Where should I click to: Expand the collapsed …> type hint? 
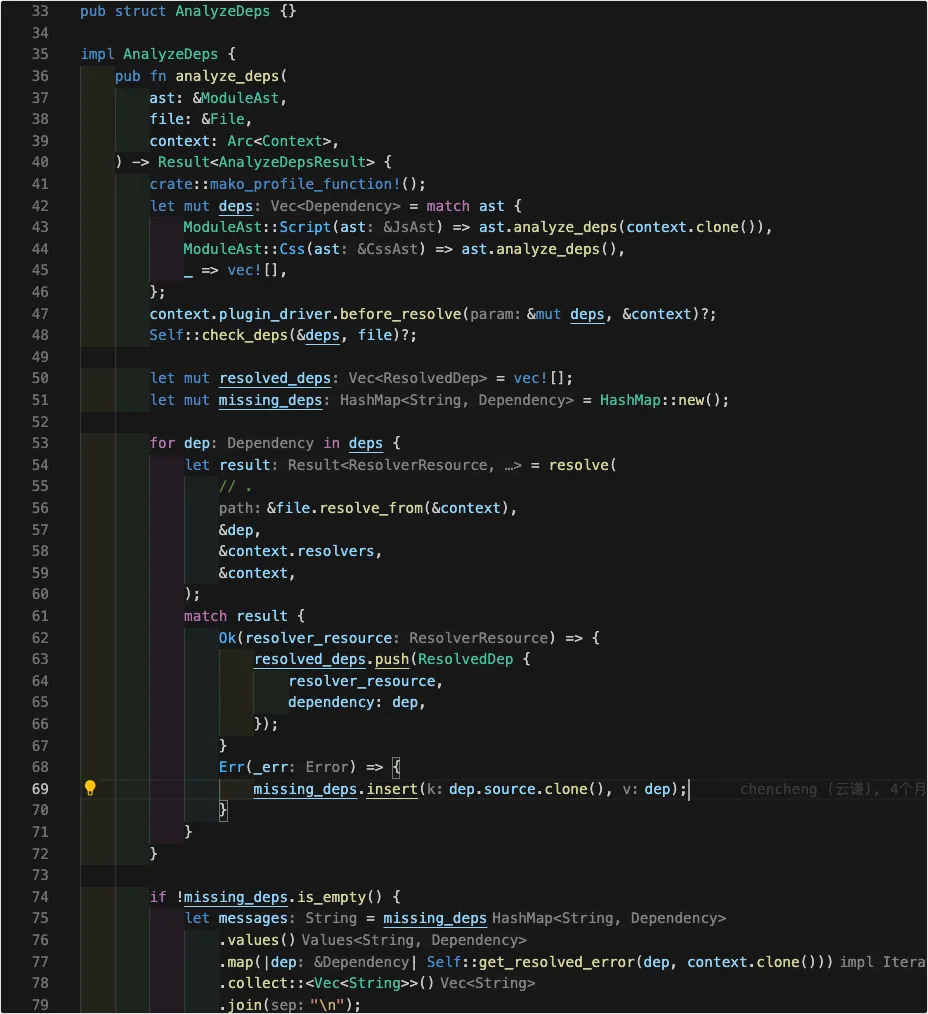click(513, 465)
